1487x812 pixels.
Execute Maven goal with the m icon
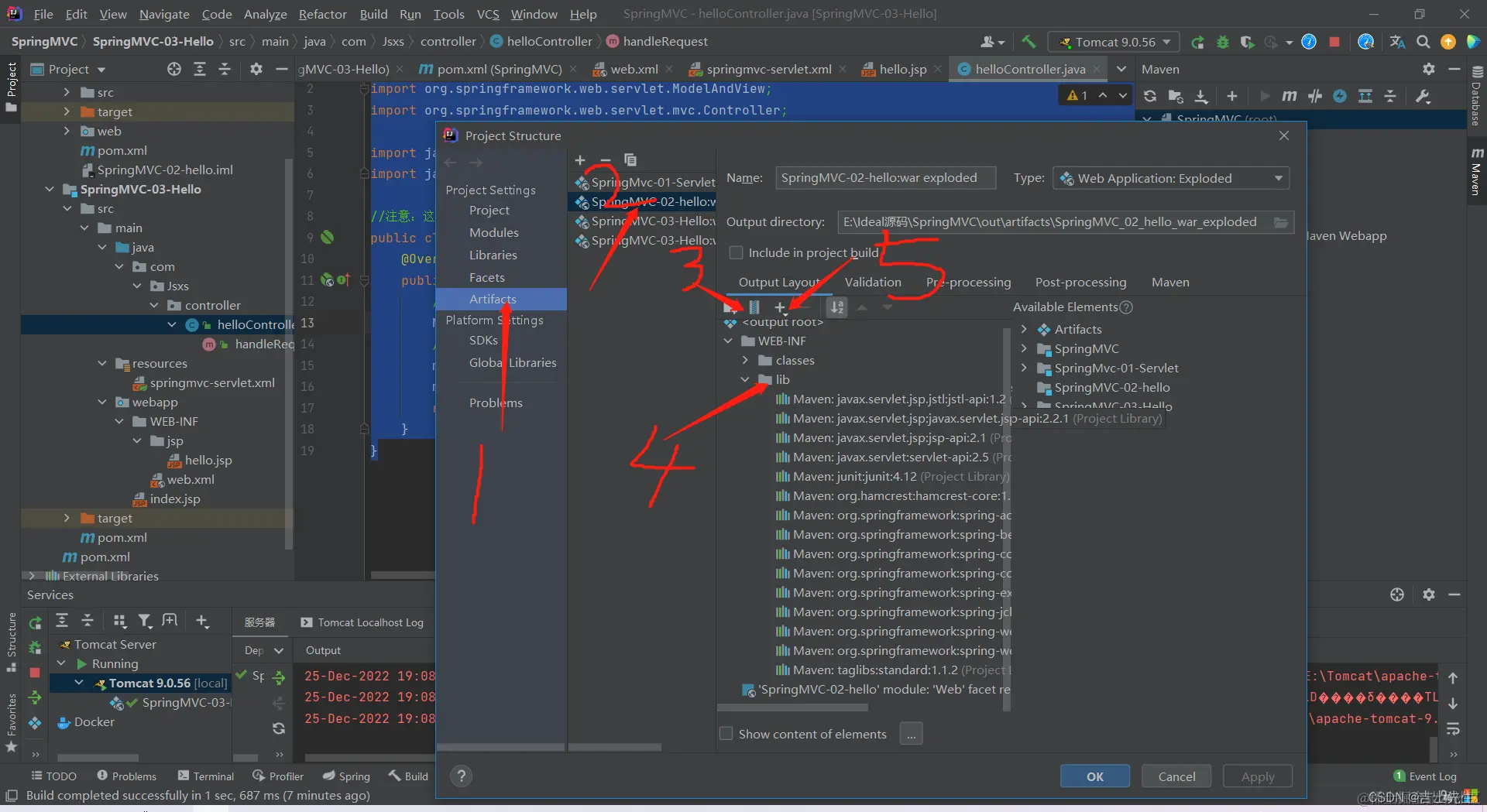(1289, 96)
